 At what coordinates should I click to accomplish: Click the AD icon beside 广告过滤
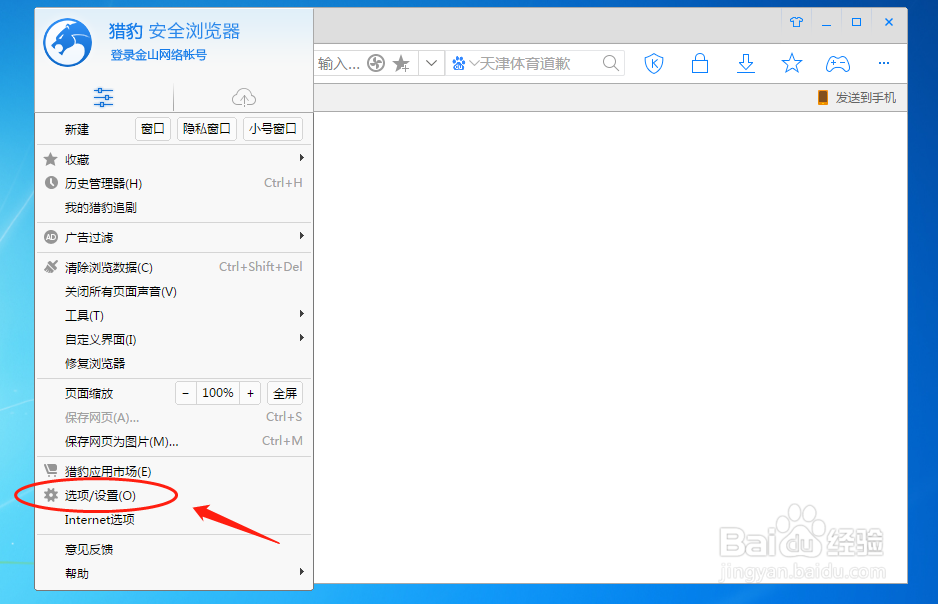[x=51, y=237]
